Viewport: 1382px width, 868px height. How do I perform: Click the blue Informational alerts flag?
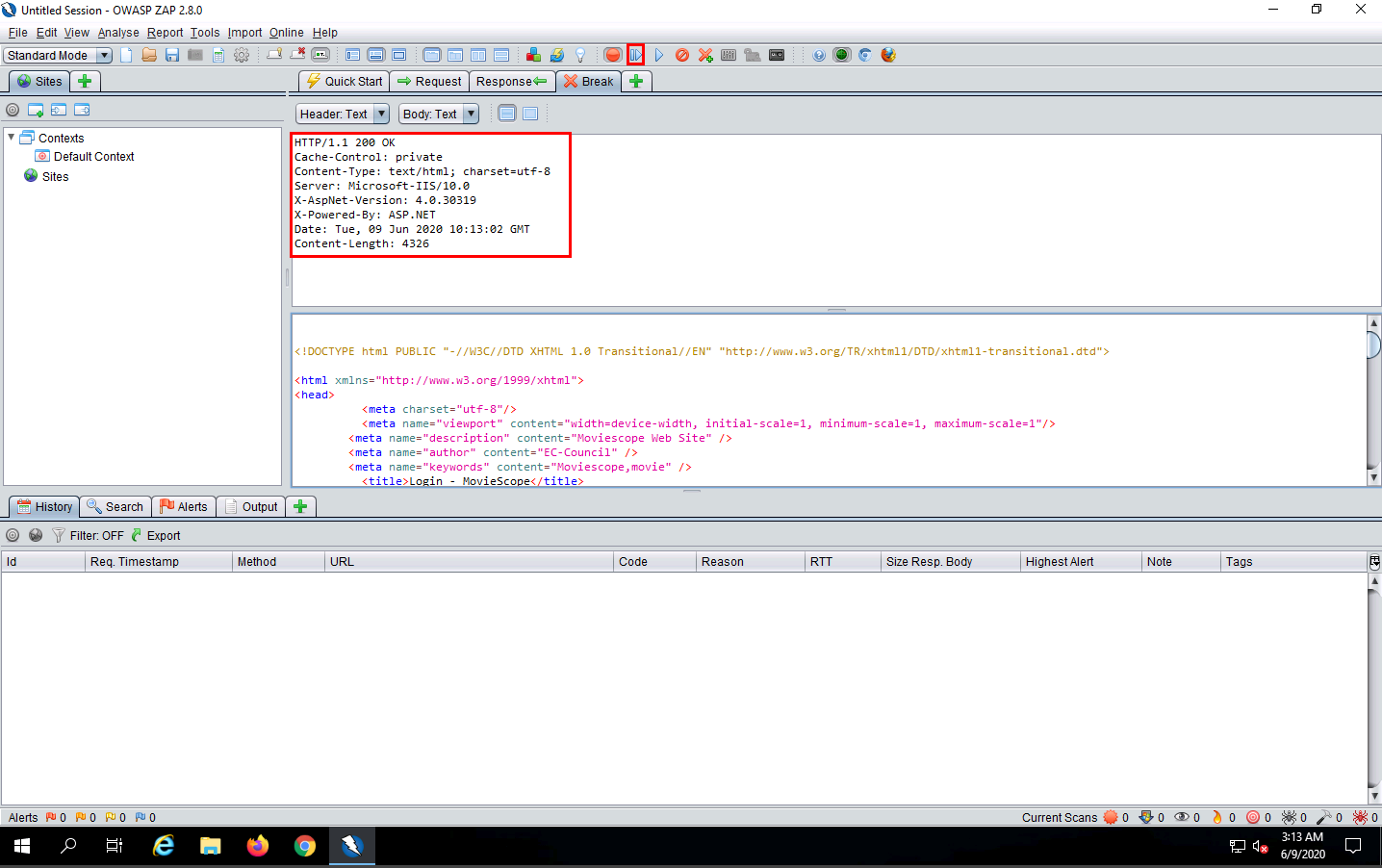click(x=141, y=817)
